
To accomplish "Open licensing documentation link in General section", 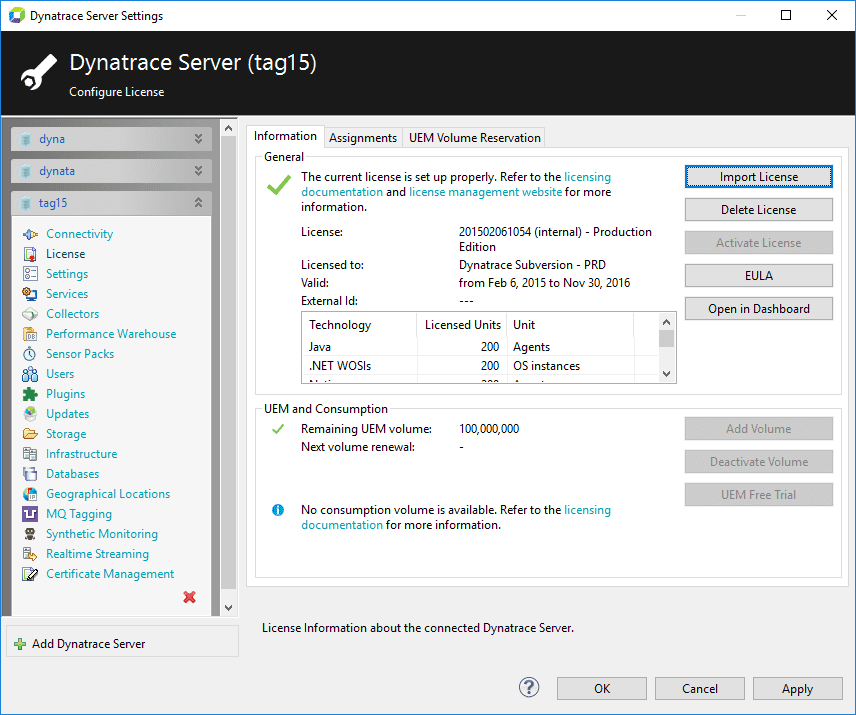I will (456, 185).
